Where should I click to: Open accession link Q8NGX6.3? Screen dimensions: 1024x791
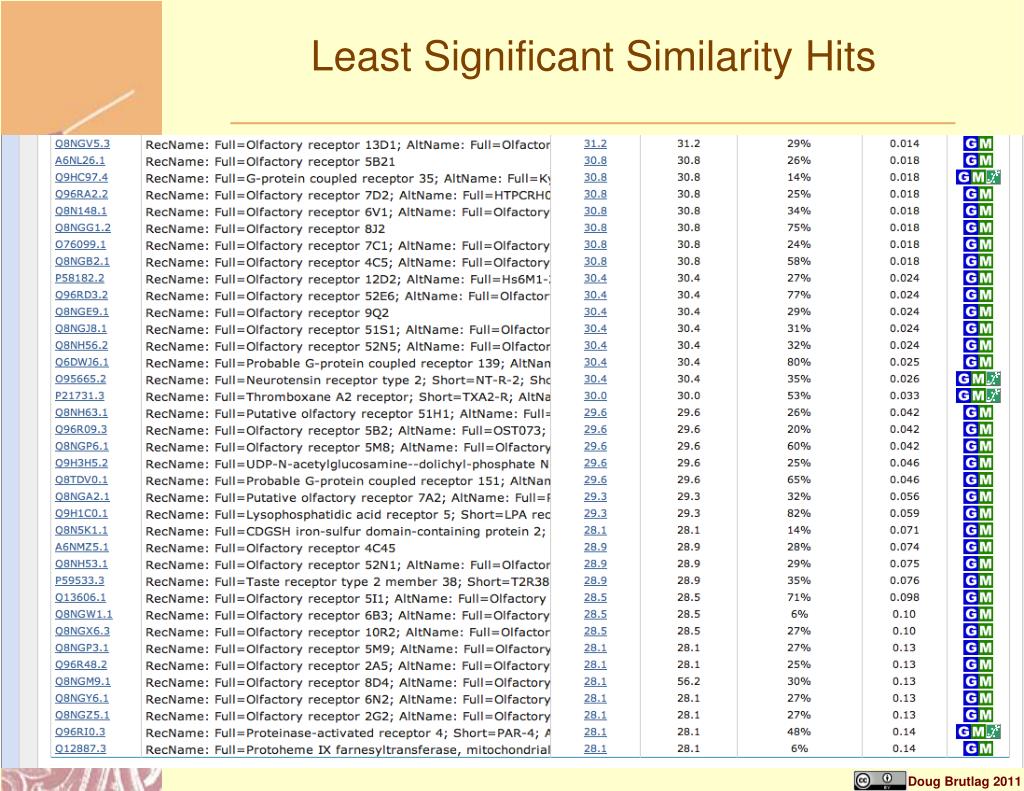[82, 631]
